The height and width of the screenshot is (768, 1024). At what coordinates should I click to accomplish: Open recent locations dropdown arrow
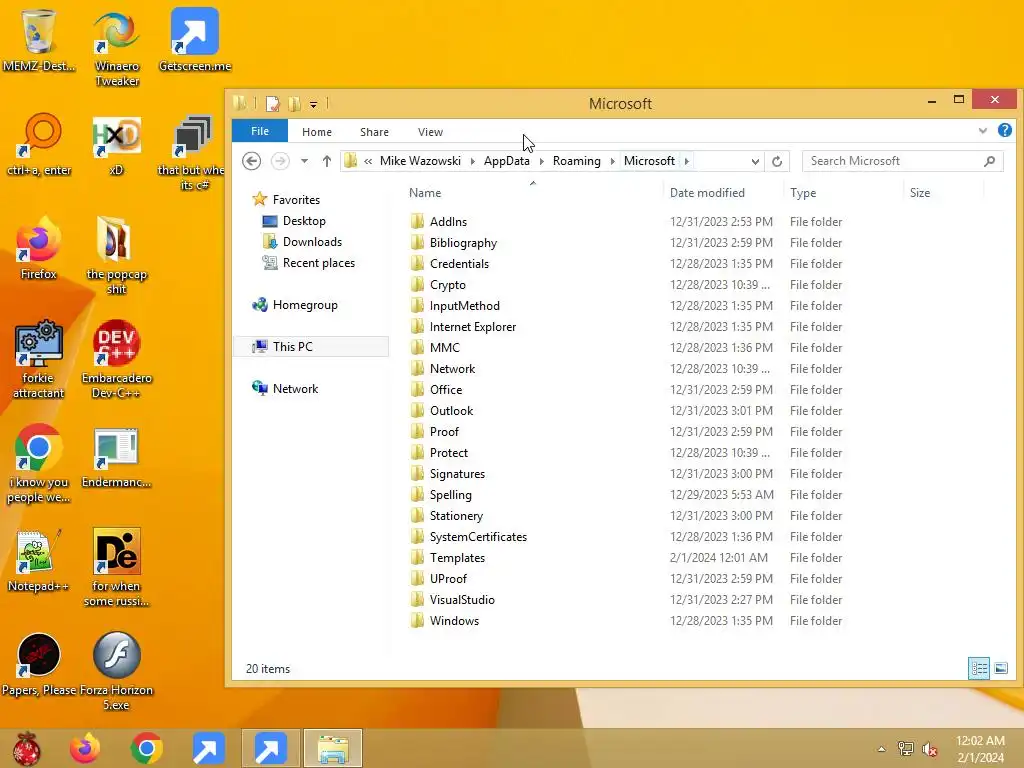[304, 161]
